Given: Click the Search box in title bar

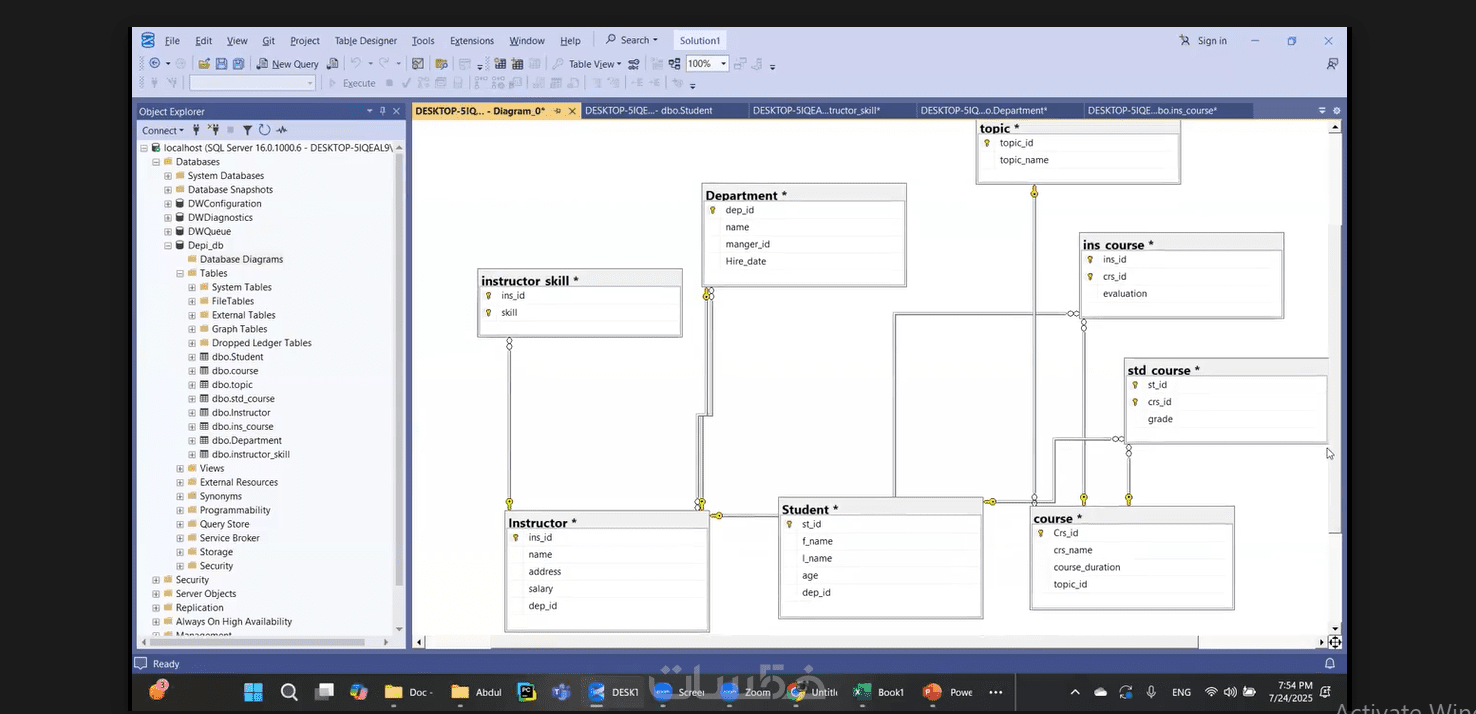Looking at the screenshot, I should (x=632, y=40).
